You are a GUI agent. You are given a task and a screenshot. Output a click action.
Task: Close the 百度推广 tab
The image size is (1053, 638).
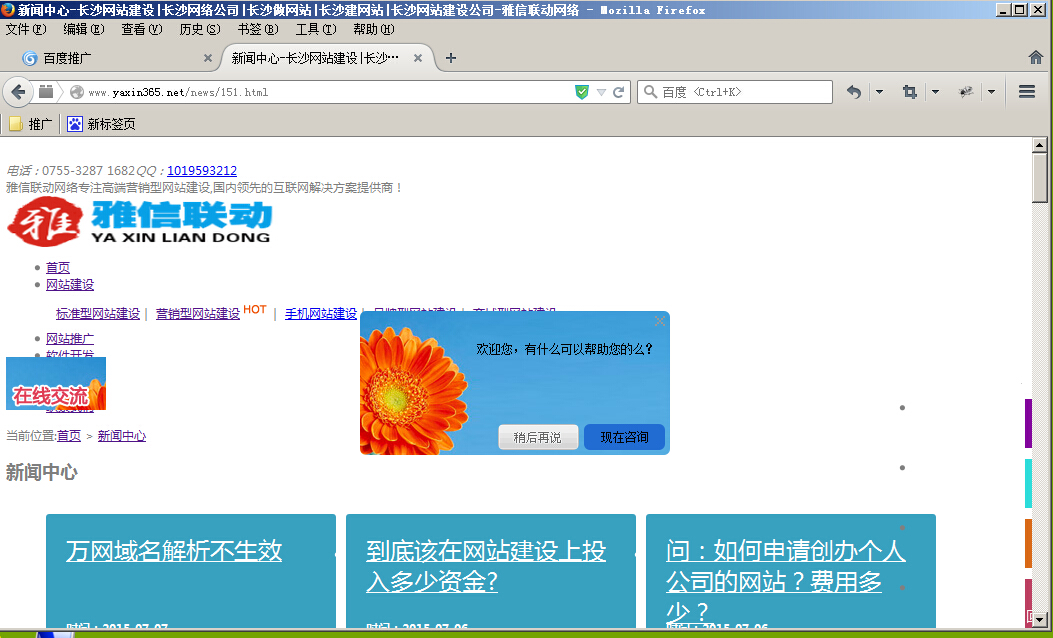(208, 58)
